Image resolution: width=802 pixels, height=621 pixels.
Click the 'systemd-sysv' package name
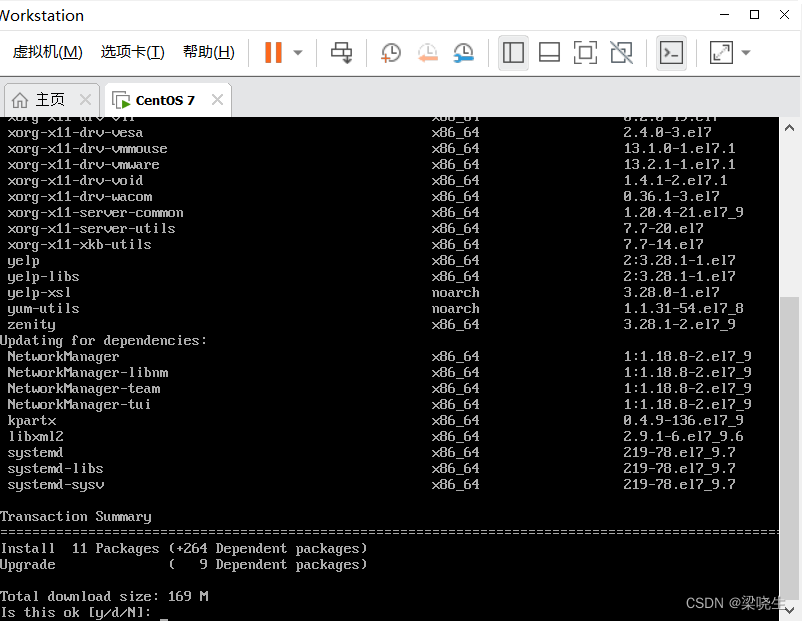point(56,484)
